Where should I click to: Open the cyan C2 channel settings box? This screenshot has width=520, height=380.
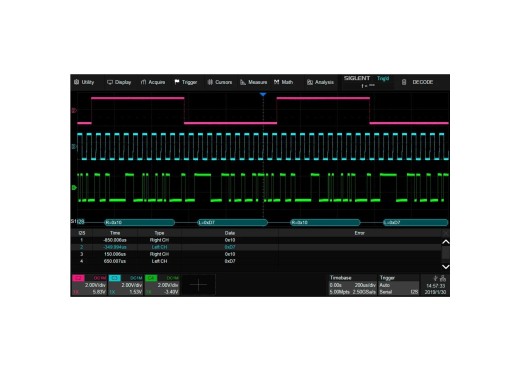pos(125,285)
